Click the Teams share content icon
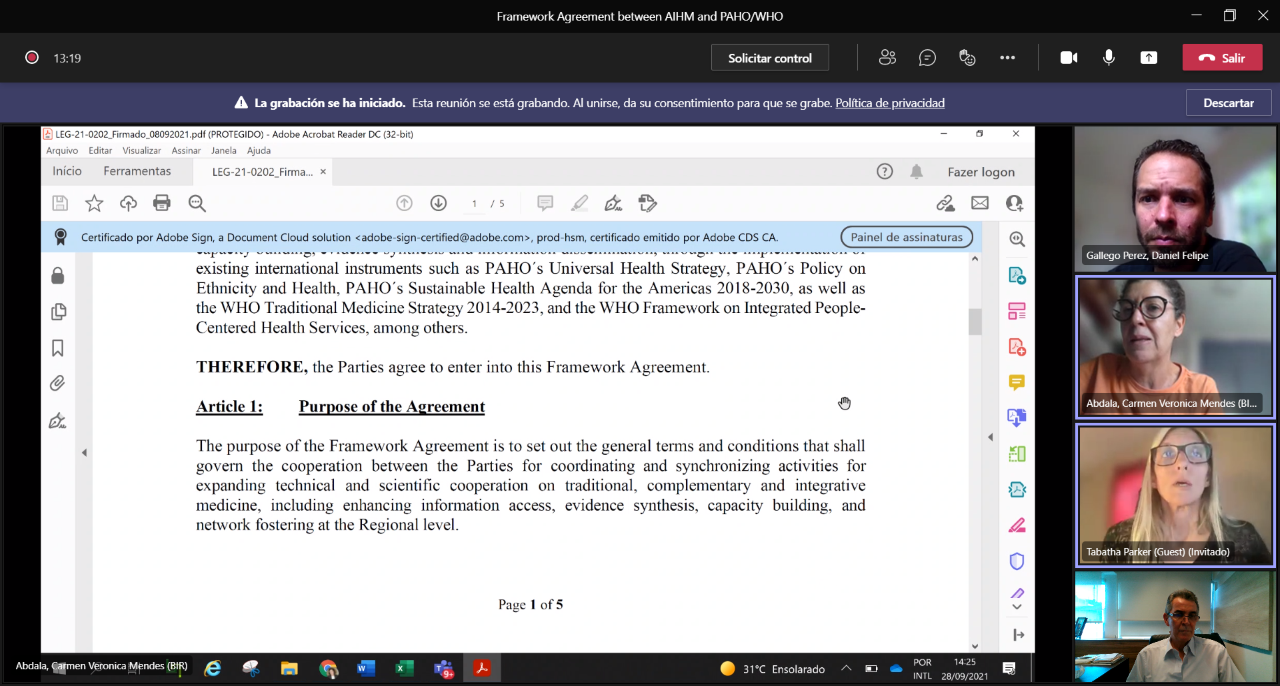Viewport: 1280px width, 686px height. click(x=1149, y=58)
